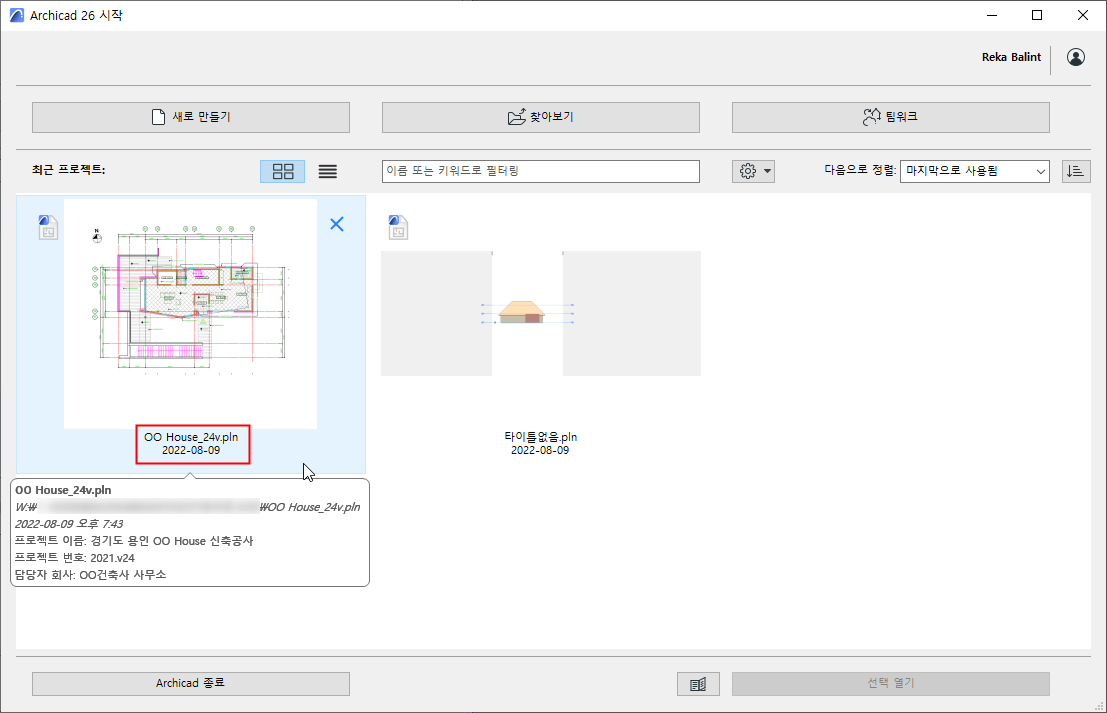1107x713 pixels.
Task: Switch to thumbnail grid view
Action: (282, 171)
